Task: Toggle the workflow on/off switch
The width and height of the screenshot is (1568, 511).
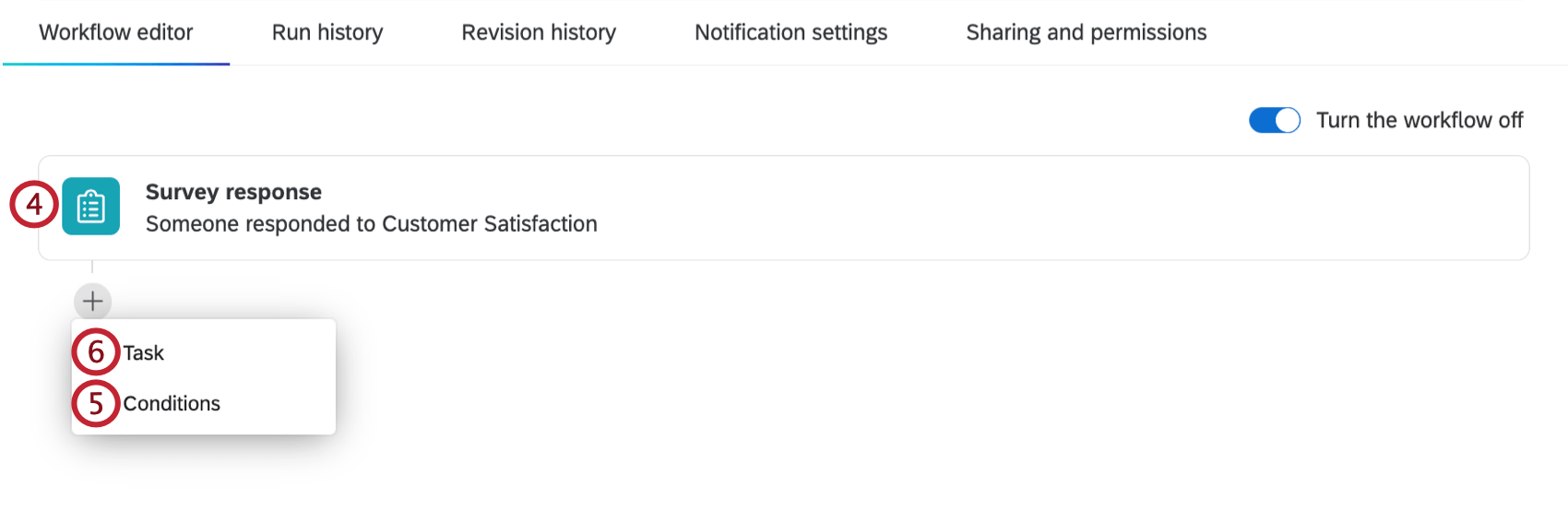Action: 1275,120
